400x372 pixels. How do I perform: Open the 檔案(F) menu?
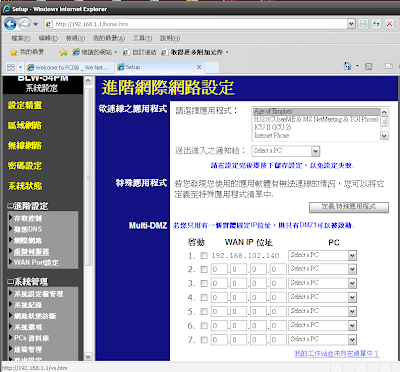(21, 38)
